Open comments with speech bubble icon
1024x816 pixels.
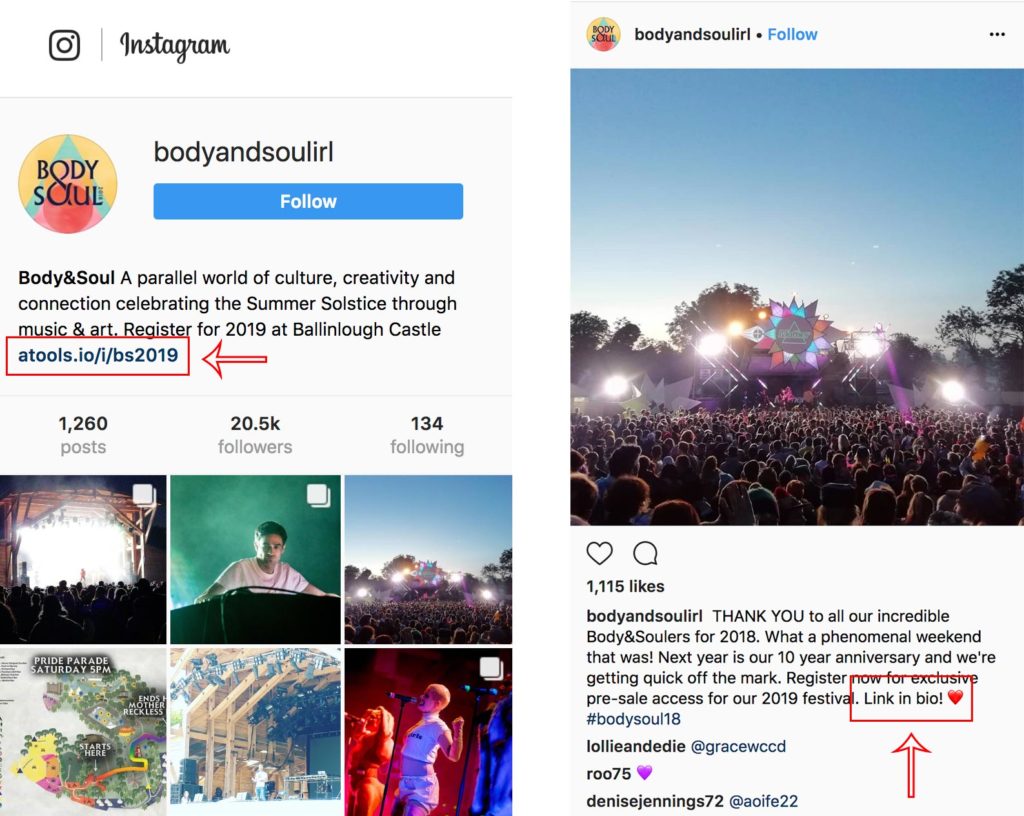(646, 553)
